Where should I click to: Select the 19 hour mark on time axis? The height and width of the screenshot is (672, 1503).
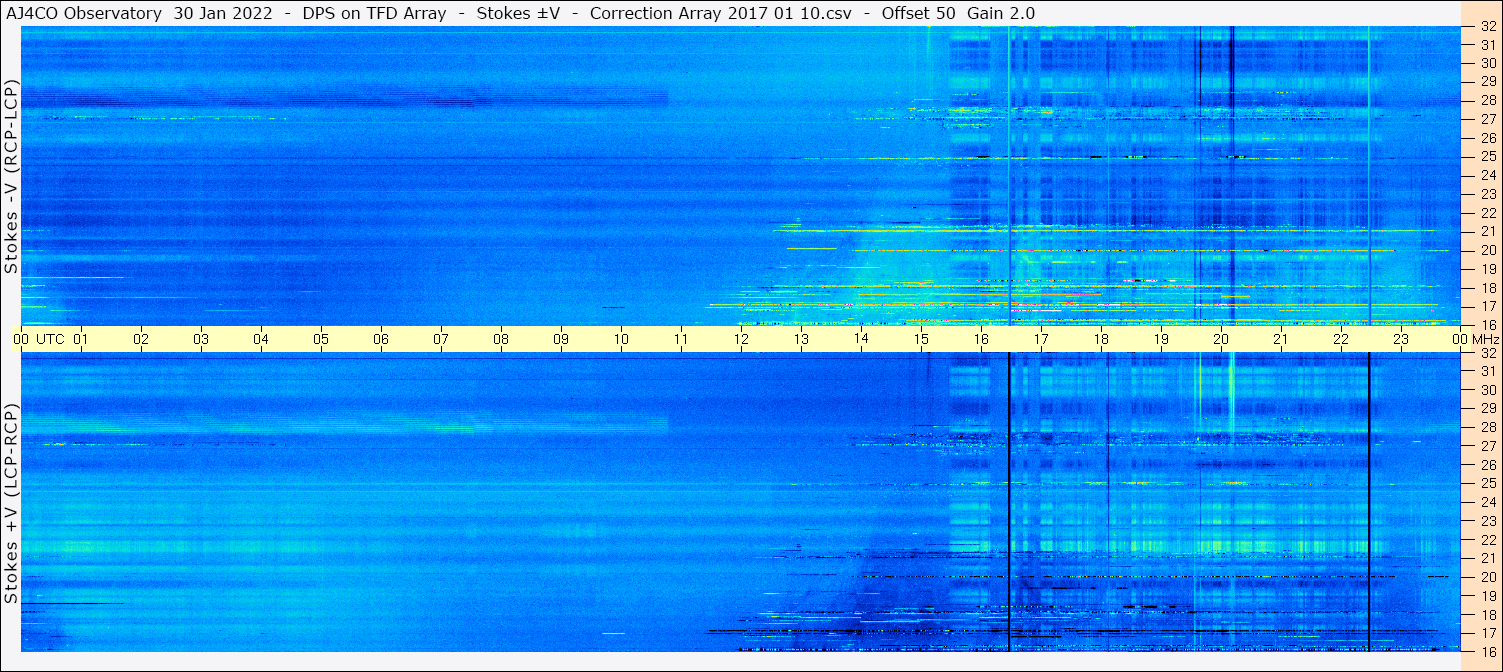point(1161,339)
